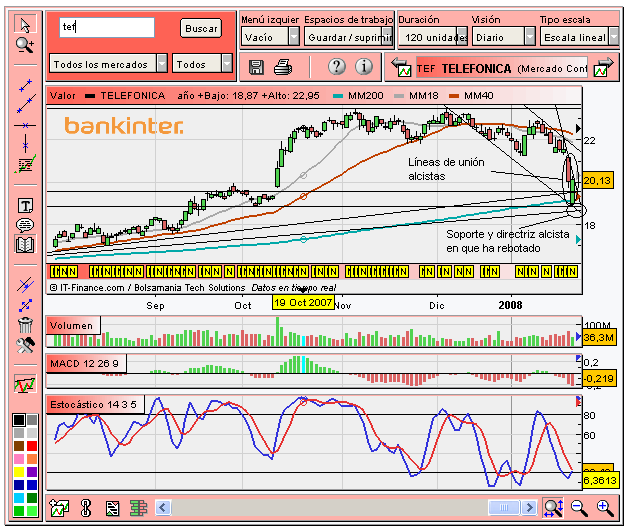Click the TEF TELEFONICA security title
Image resolution: width=629 pixels, height=531 pixels.
(502, 68)
